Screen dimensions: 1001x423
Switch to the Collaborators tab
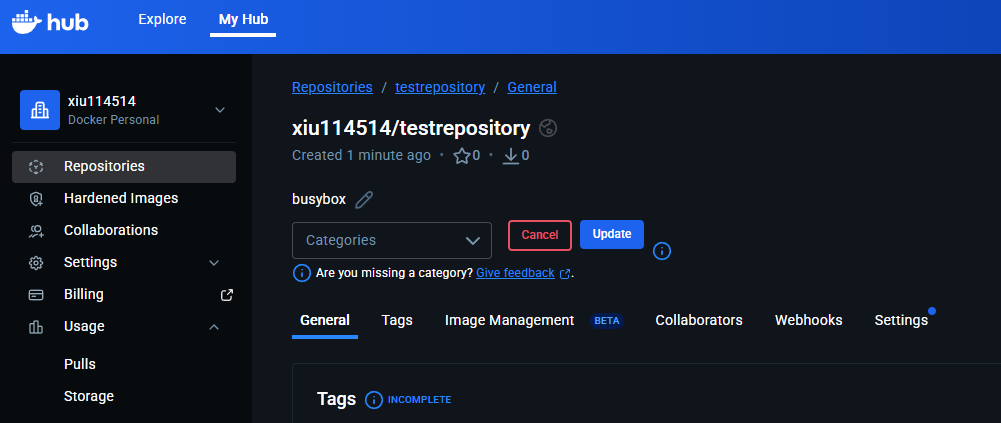click(x=699, y=320)
